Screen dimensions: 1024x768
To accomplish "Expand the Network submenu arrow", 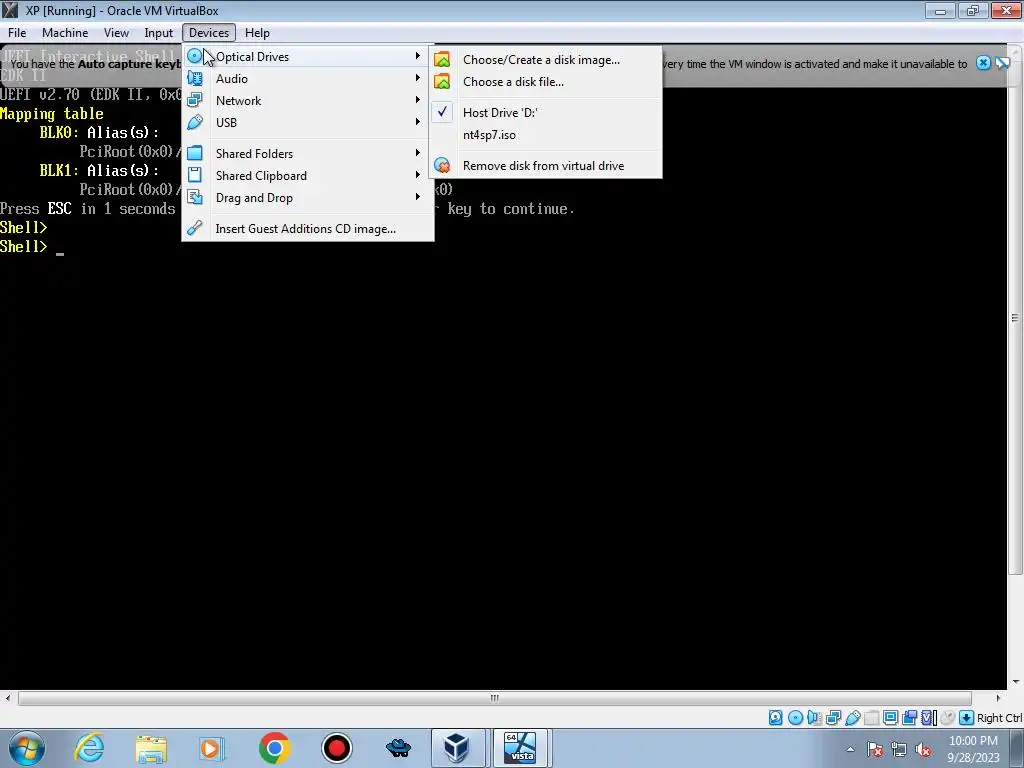I will 418,100.
